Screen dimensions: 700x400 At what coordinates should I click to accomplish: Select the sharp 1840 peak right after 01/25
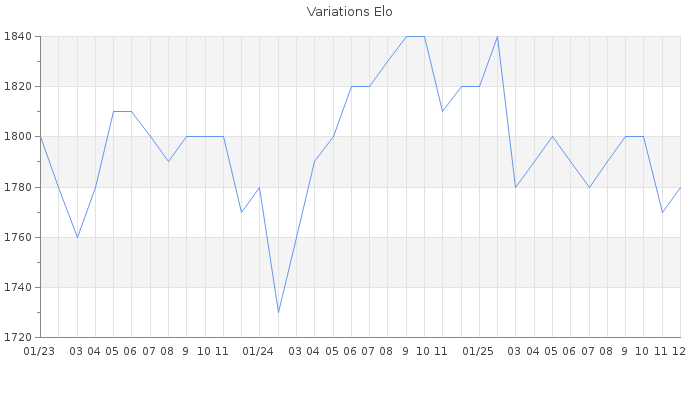coord(497,37)
